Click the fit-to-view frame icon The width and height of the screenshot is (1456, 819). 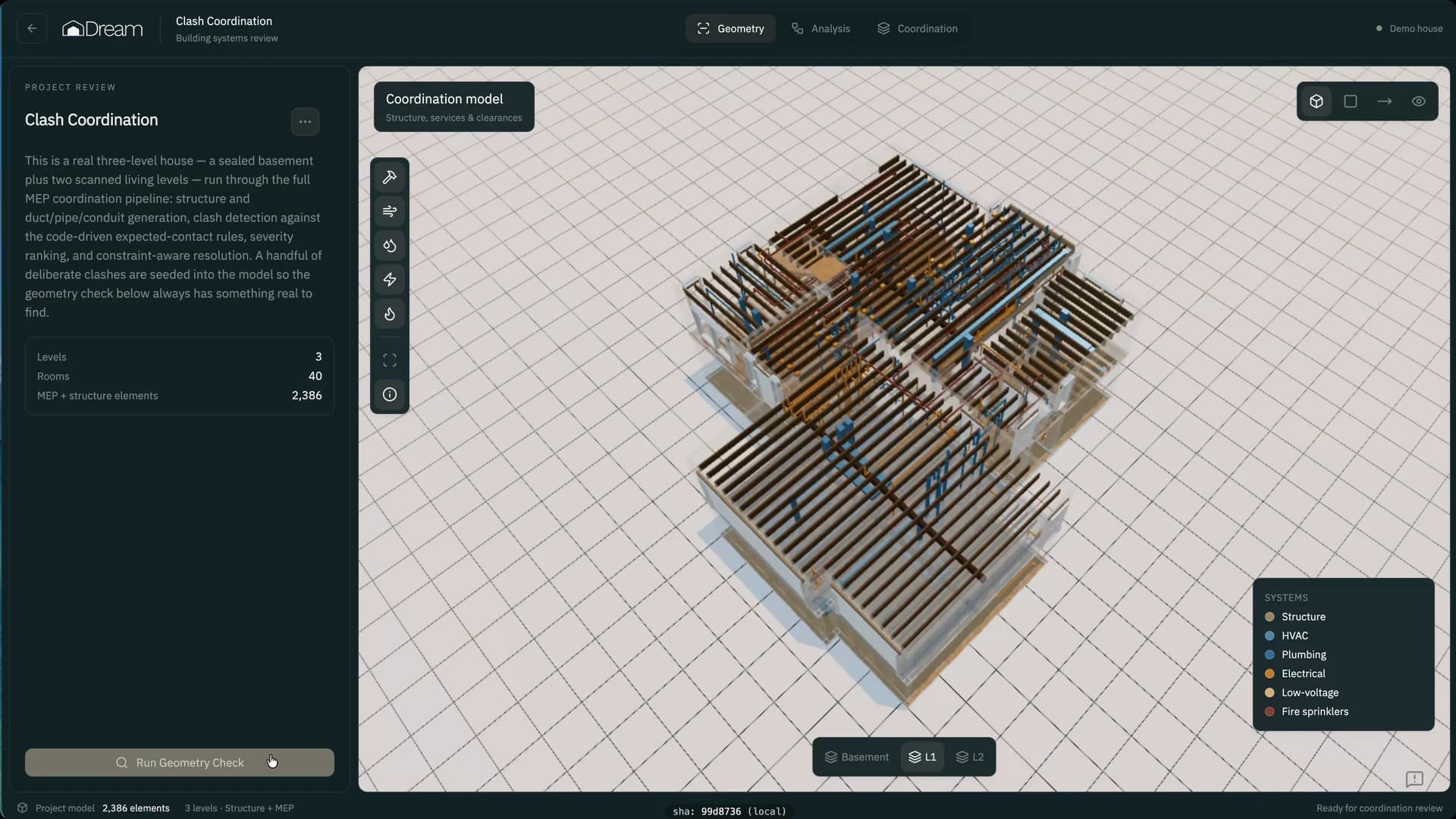pos(390,360)
